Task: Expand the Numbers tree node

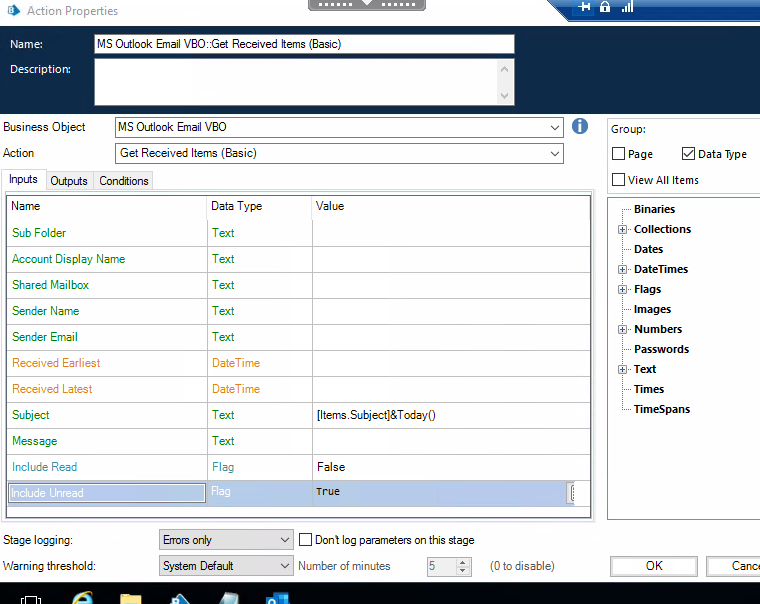Action: pos(622,330)
